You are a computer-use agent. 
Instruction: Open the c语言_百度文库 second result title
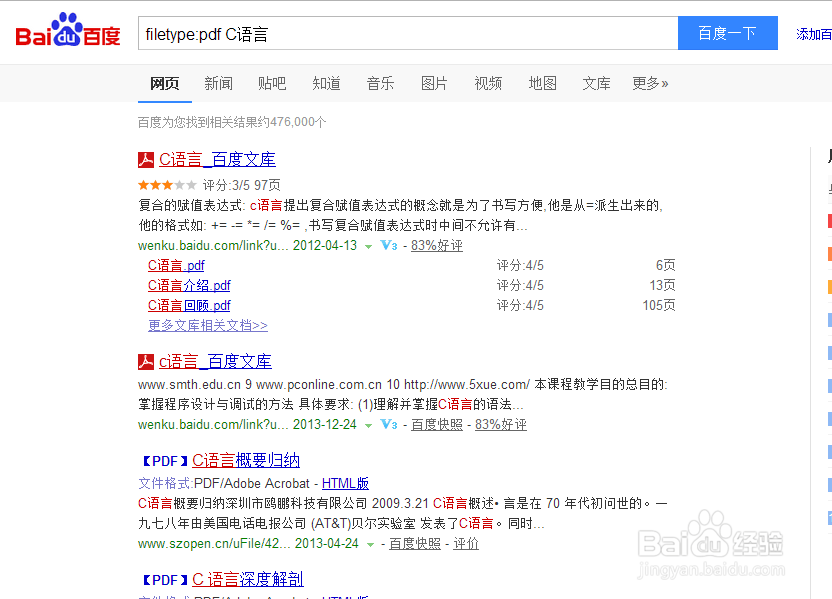[215, 361]
